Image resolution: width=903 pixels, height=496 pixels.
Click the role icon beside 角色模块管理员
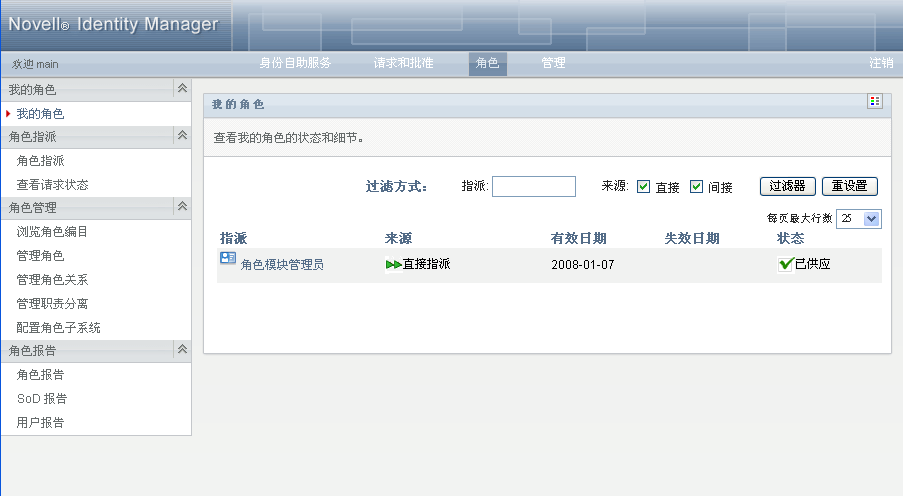[x=228, y=258]
